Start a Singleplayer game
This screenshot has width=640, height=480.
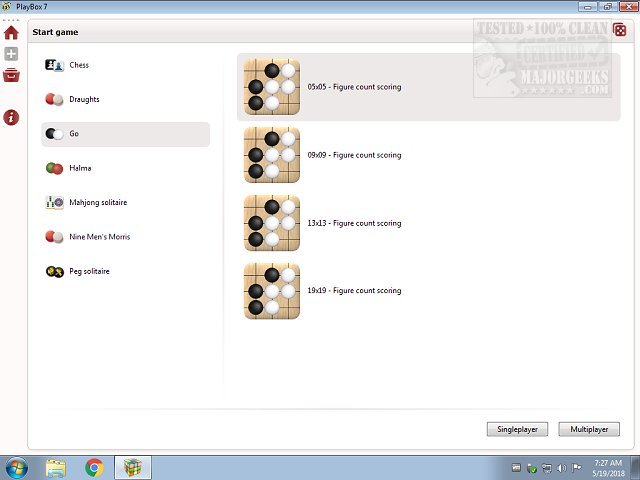click(517, 429)
